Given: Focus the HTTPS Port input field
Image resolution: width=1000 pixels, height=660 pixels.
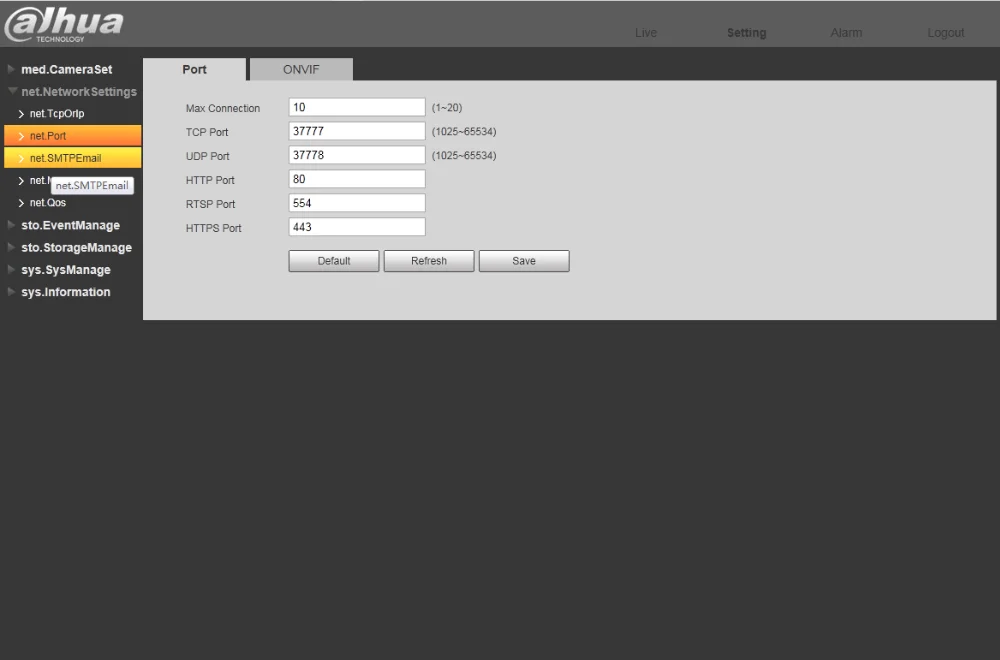Looking at the screenshot, I should click(x=357, y=227).
